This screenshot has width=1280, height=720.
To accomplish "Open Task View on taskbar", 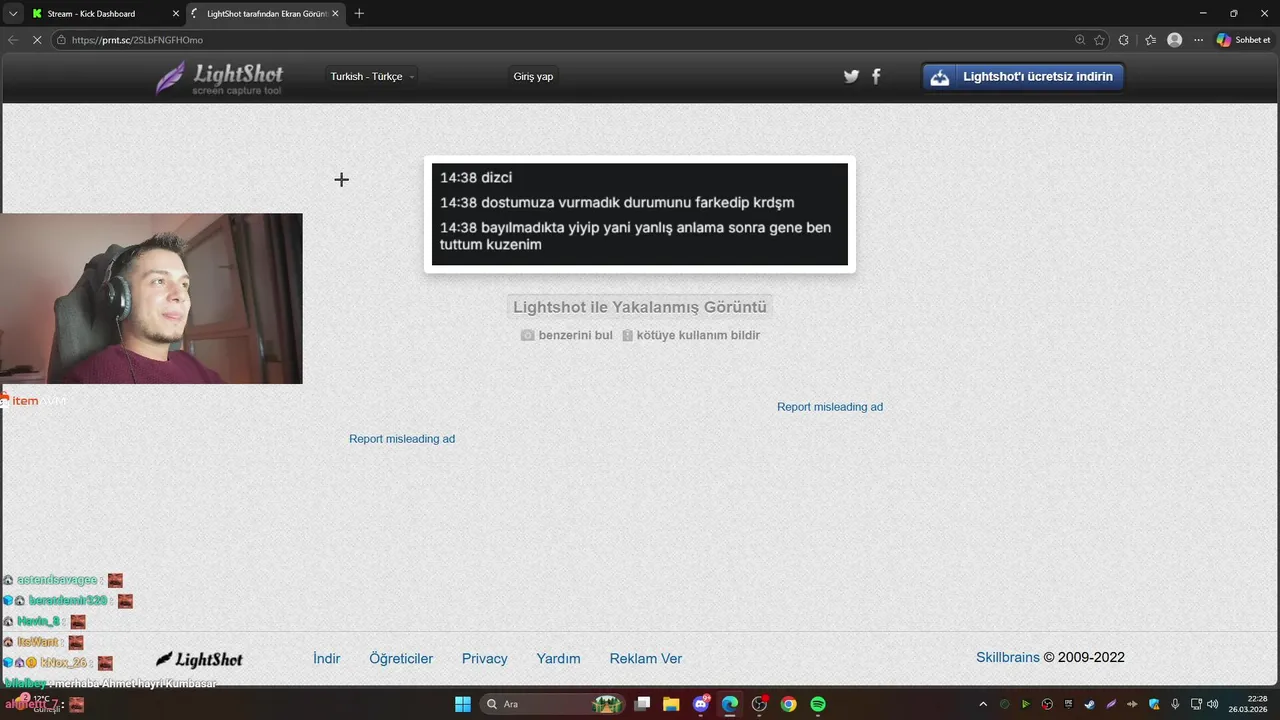I will coord(643,704).
